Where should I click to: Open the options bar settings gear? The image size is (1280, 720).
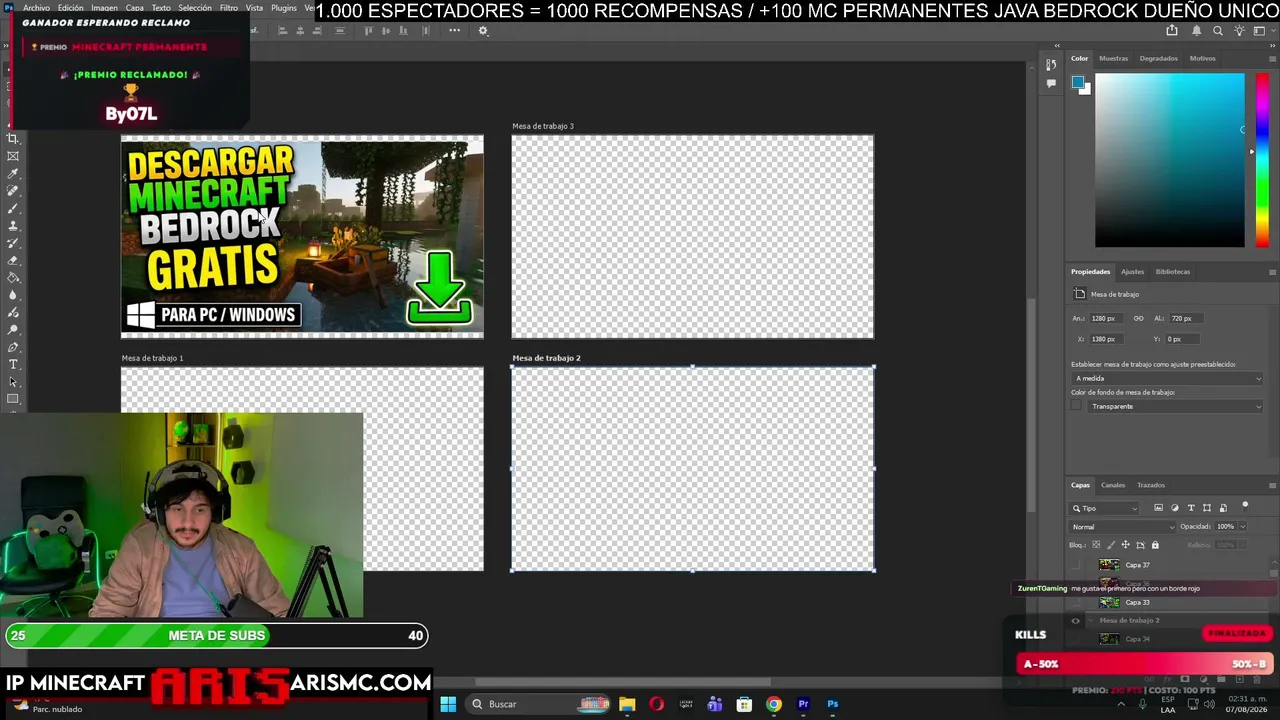coord(483,31)
